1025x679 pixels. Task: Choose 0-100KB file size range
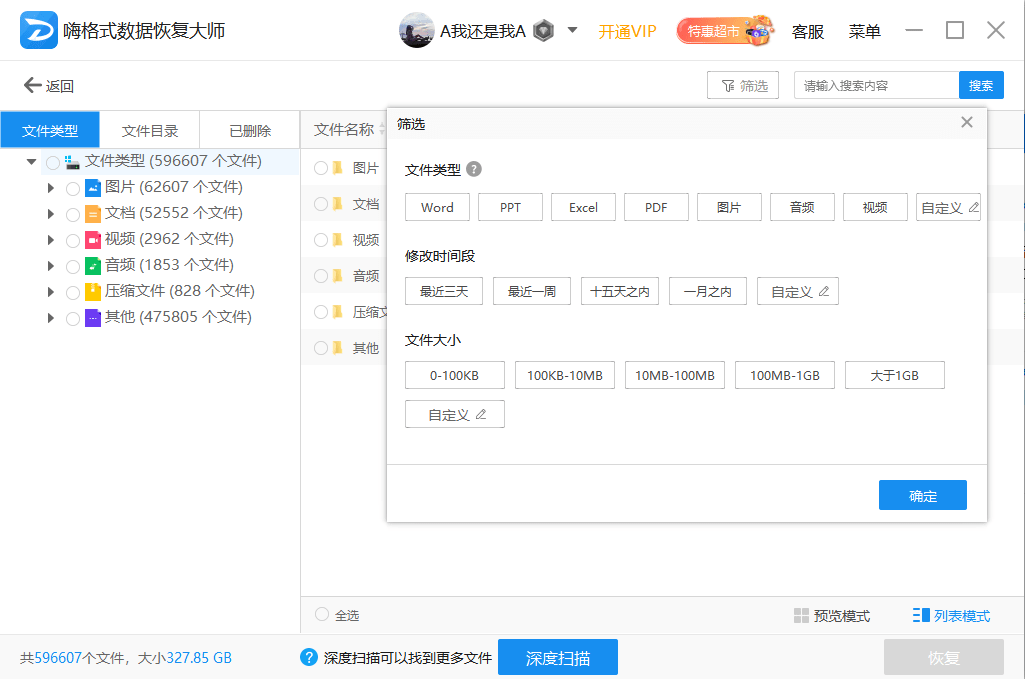(x=455, y=375)
